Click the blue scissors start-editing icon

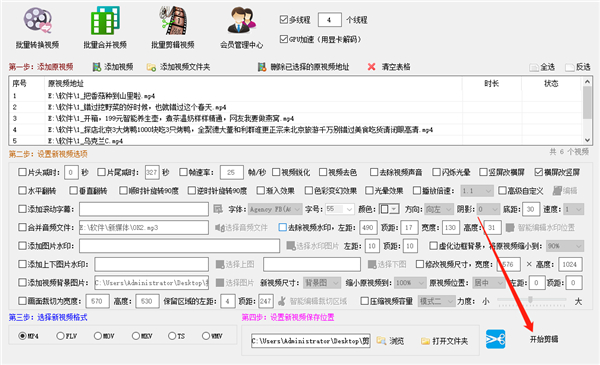[496, 339]
